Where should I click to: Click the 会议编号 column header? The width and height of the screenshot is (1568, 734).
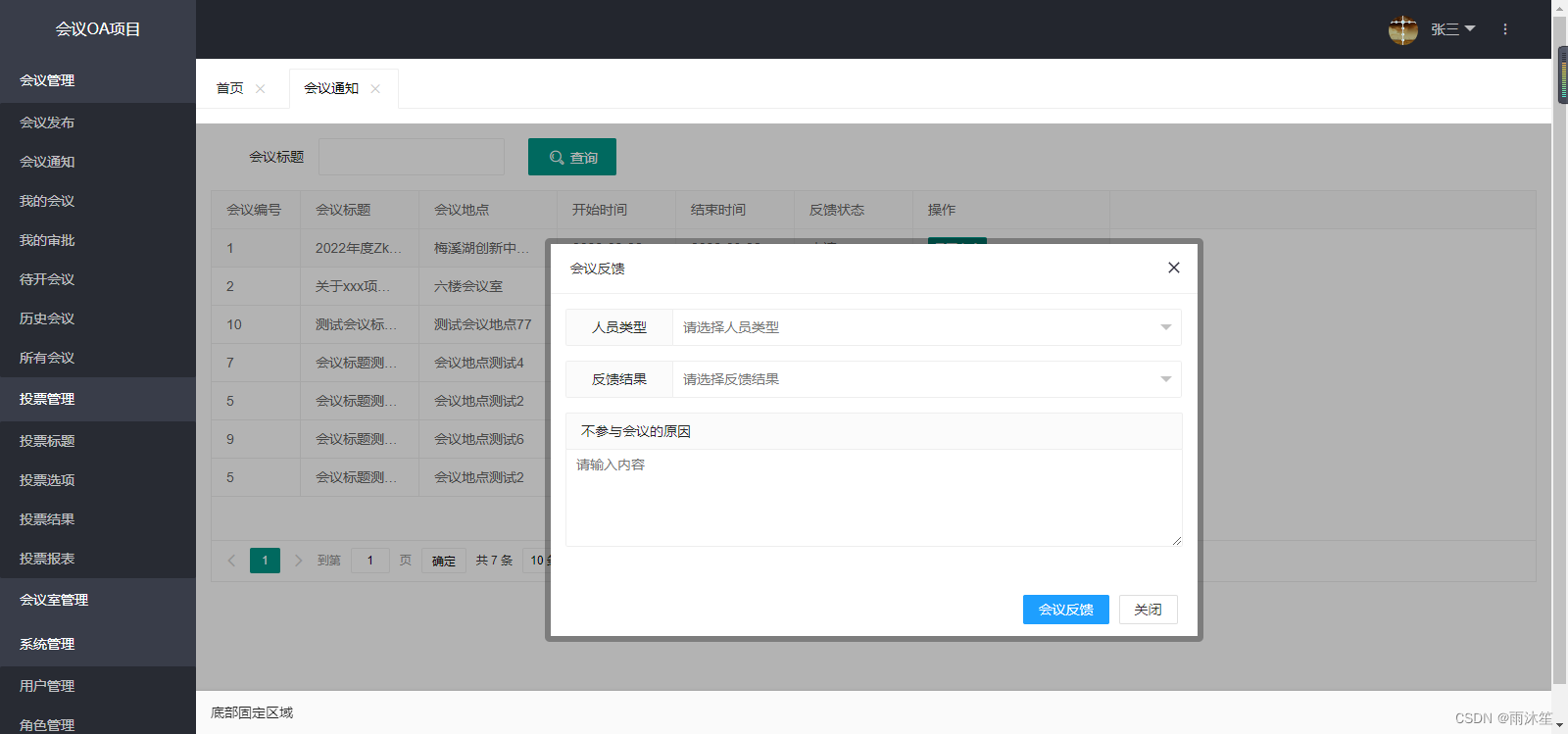pyautogui.click(x=255, y=210)
